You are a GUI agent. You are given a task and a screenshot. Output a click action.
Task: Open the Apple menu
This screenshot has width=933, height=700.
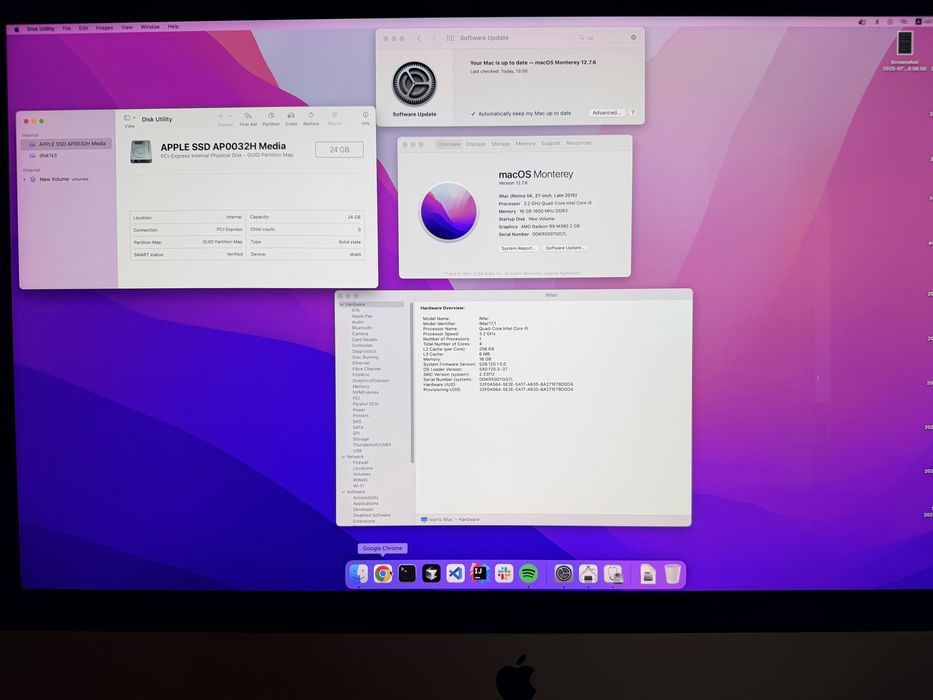(x=17, y=29)
